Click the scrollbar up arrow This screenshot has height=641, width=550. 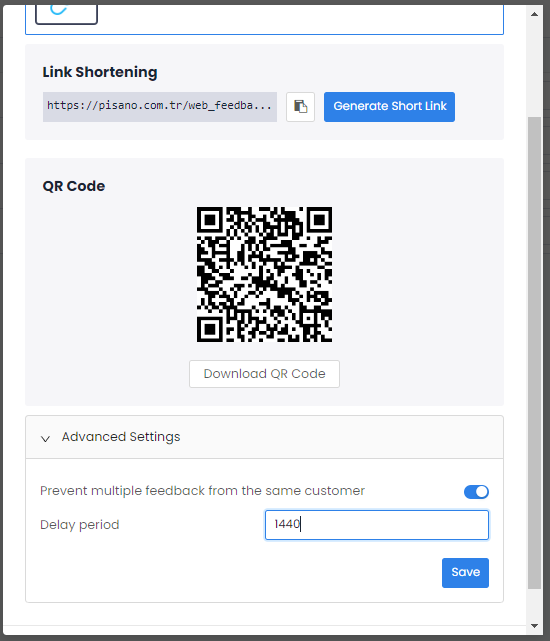(x=534, y=14)
